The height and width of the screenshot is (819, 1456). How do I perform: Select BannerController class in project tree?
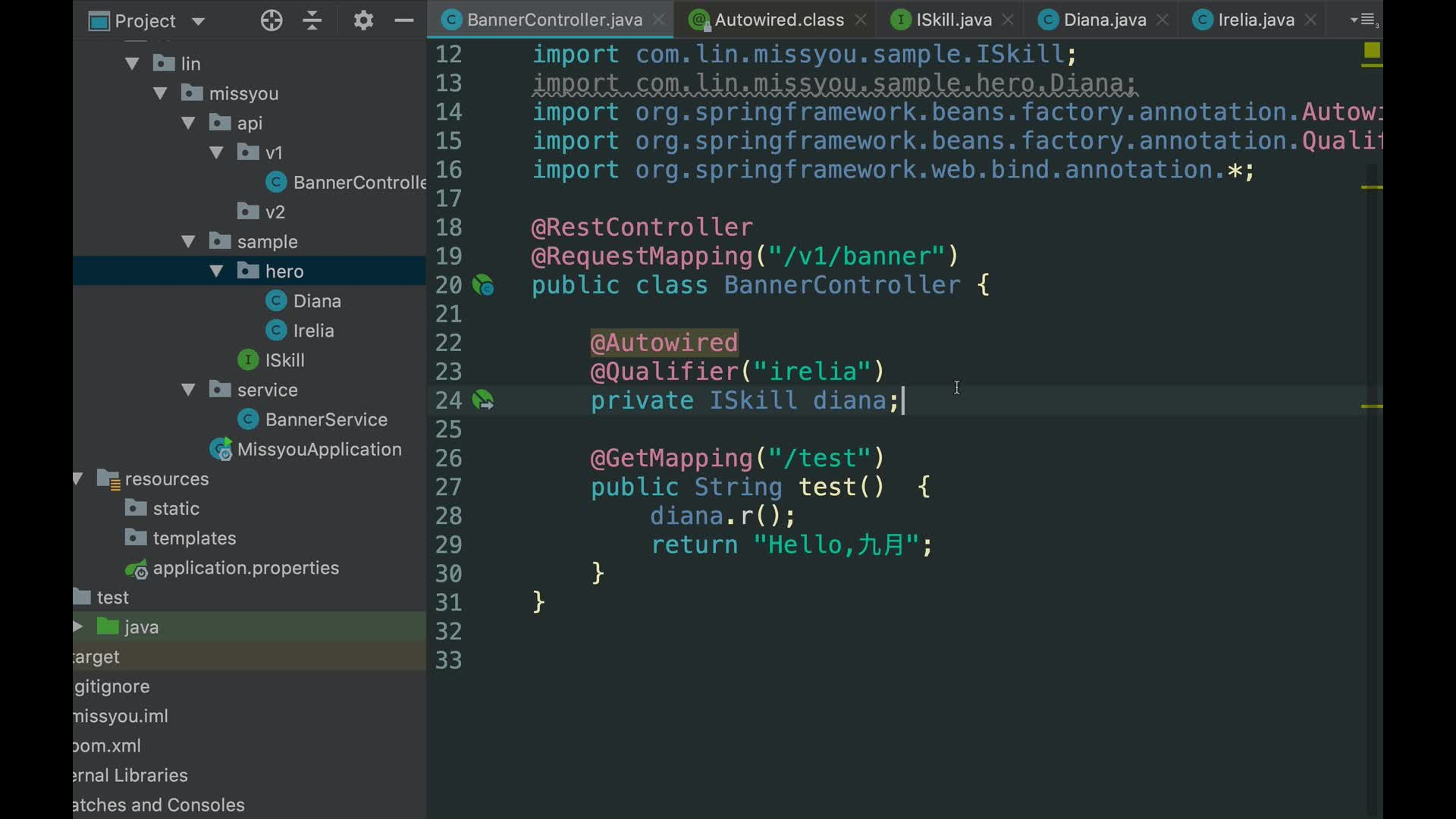tap(359, 183)
